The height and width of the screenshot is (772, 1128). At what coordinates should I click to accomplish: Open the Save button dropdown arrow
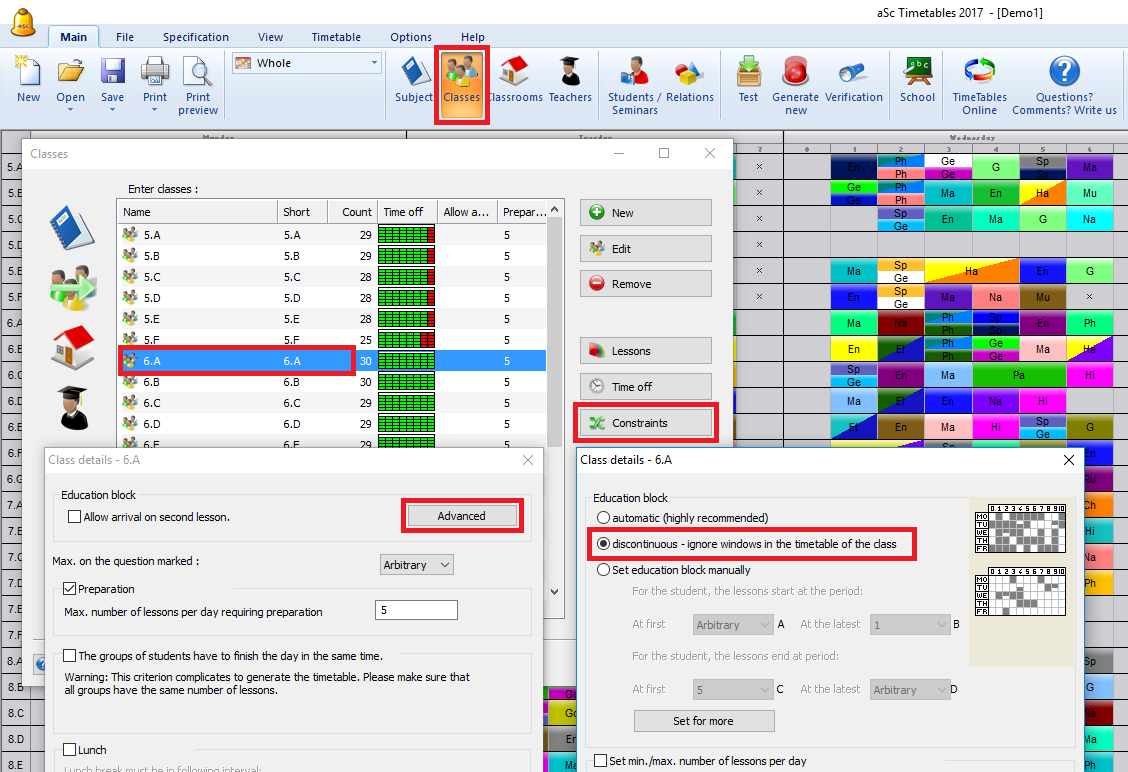point(113,109)
